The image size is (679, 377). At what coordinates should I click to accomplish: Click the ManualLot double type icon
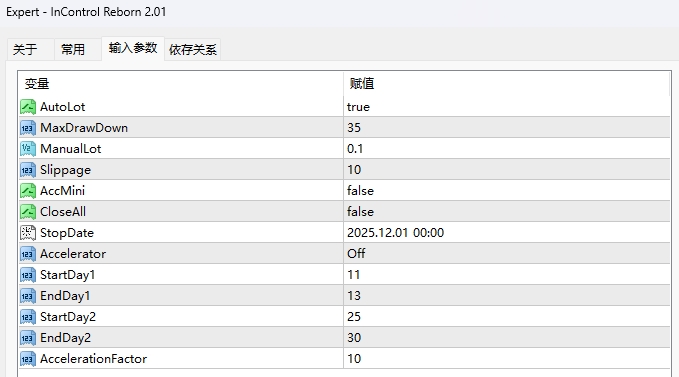click(x=28, y=149)
